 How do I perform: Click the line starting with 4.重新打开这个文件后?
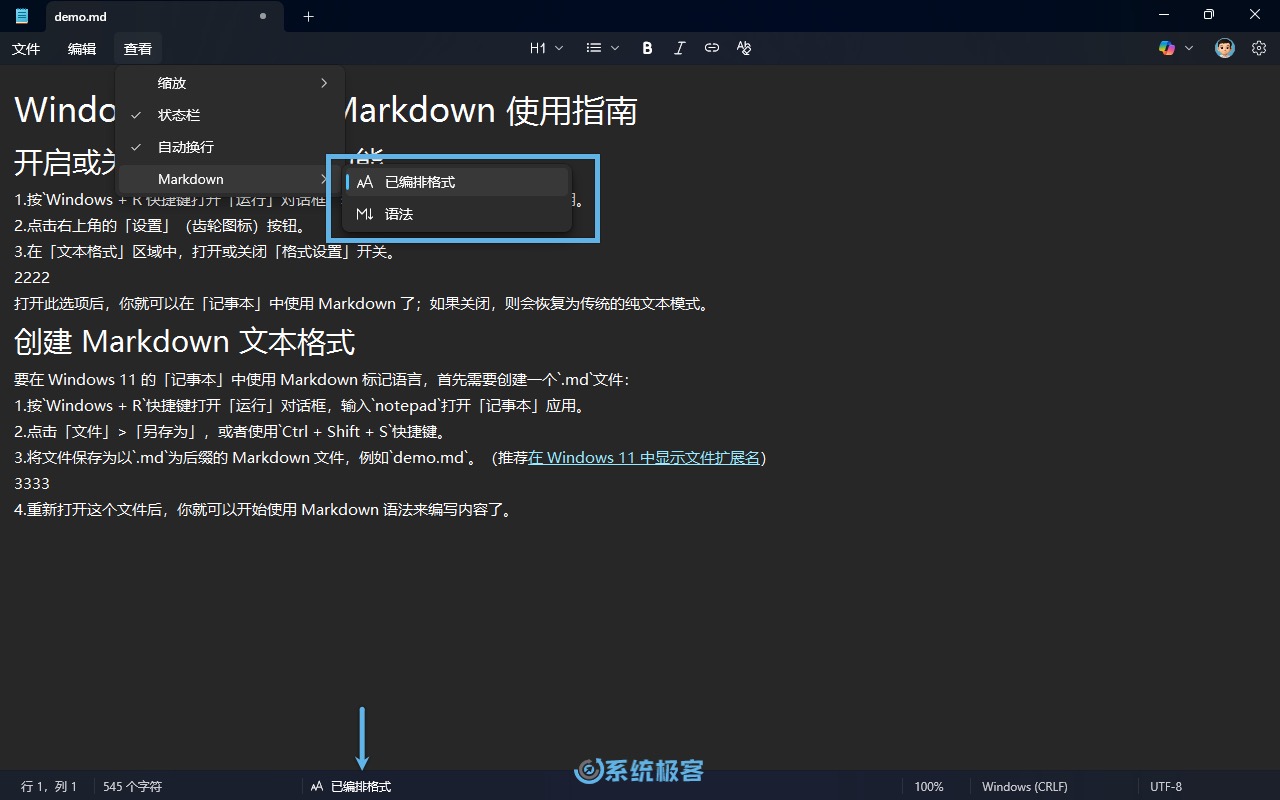tap(265, 510)
